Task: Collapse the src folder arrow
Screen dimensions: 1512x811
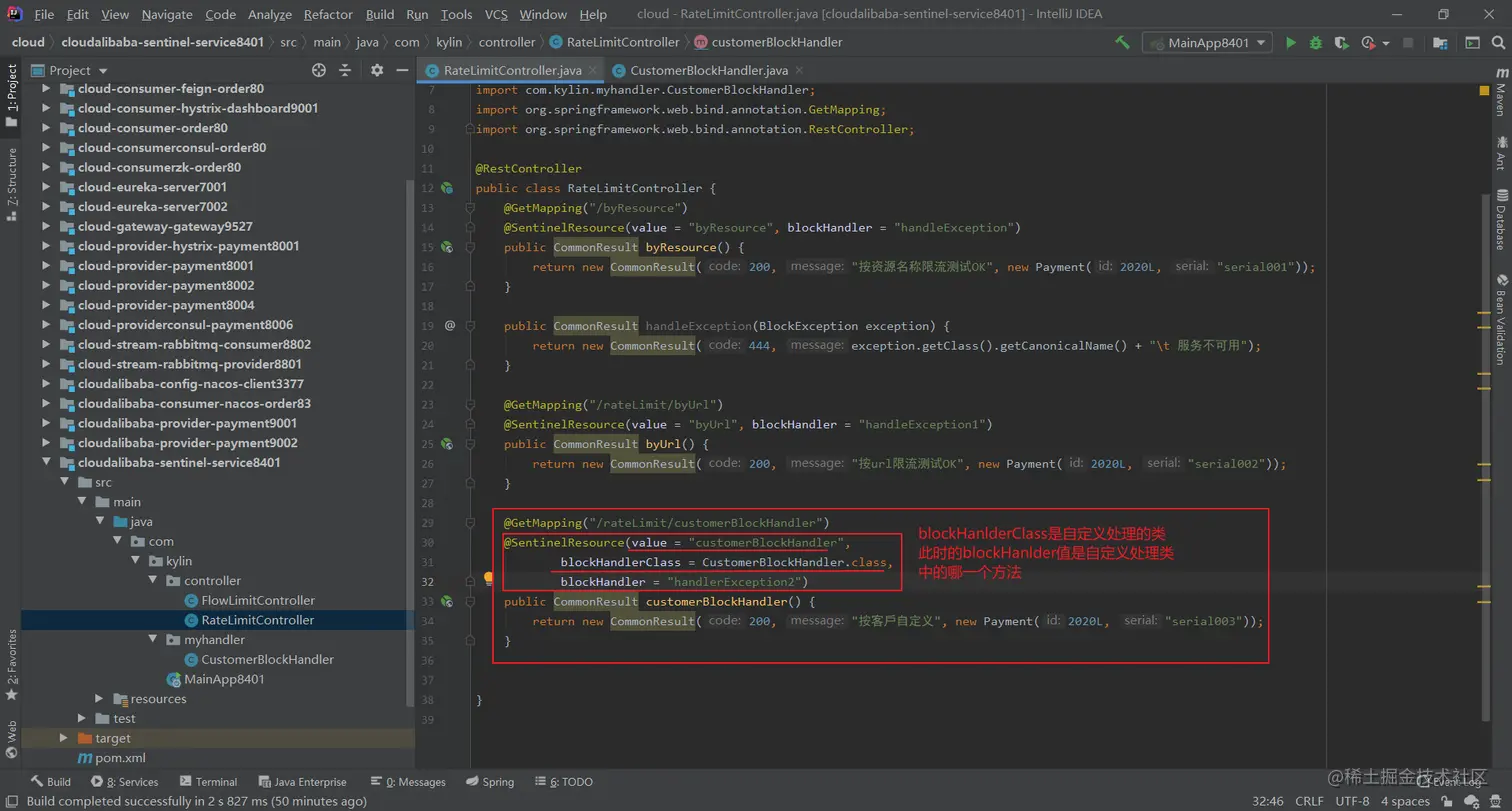Action: point(64,482)
